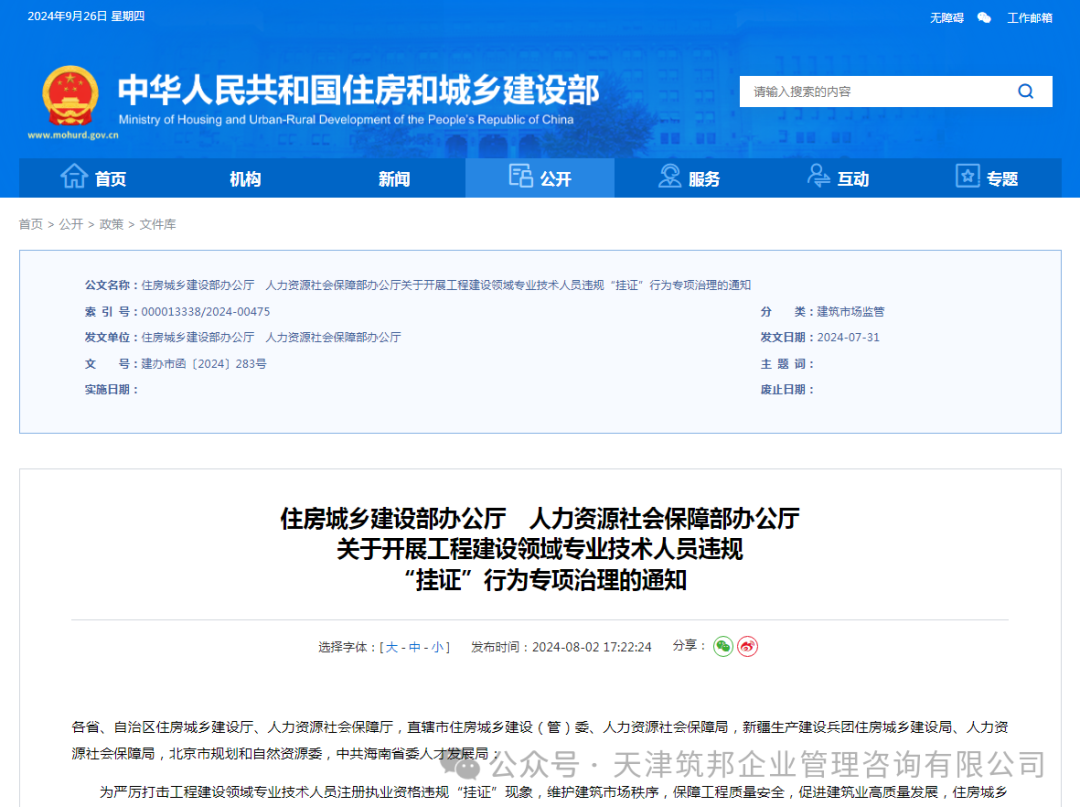Click the document icon beside 公开
Image resolution: width=1080 pixels, height=807 pixels.
[x=520, y=176]
